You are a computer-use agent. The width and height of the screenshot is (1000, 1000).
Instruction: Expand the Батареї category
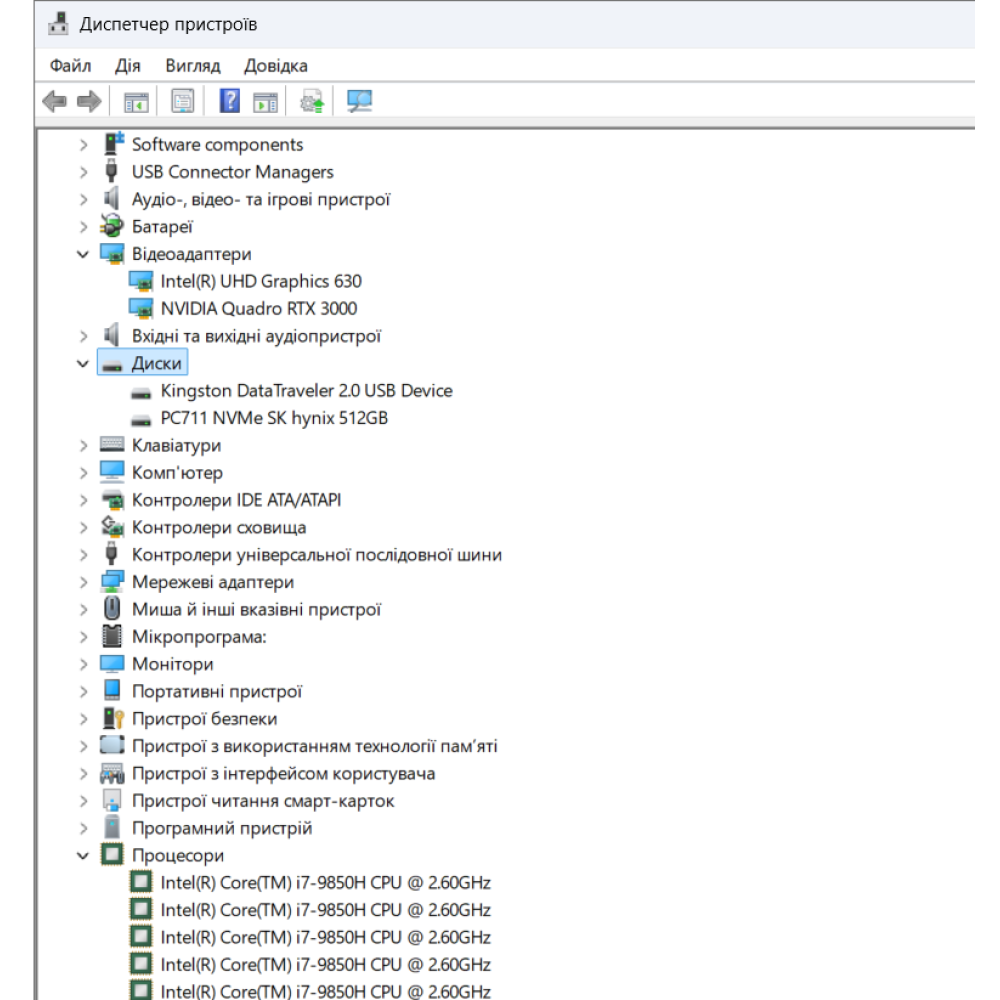point(83,227)
